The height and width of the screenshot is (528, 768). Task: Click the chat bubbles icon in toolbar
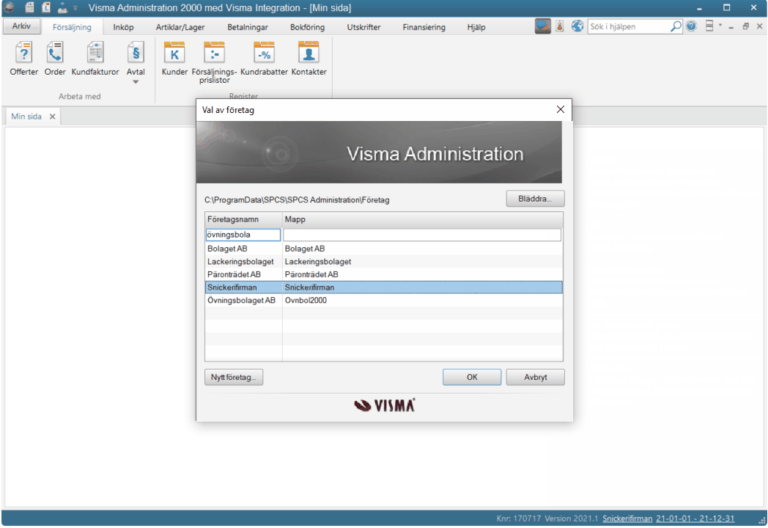tap(542, 26)
